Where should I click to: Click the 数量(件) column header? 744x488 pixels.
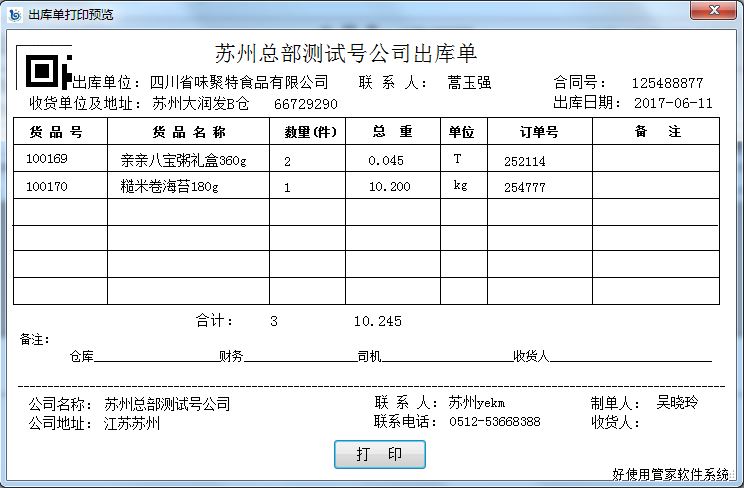point(307,132)
